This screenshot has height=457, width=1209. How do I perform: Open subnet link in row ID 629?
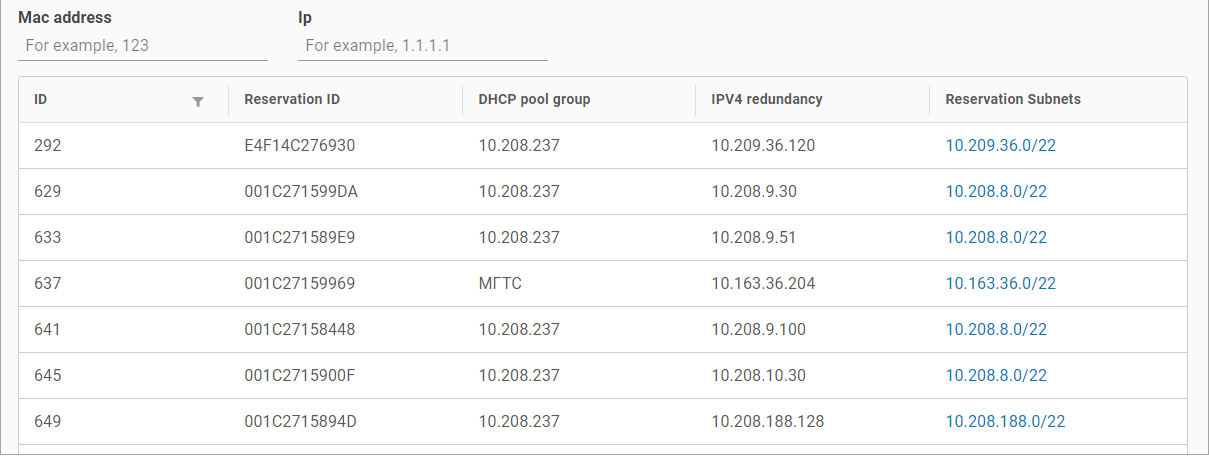pyautogui.click(x=996, y=191)
